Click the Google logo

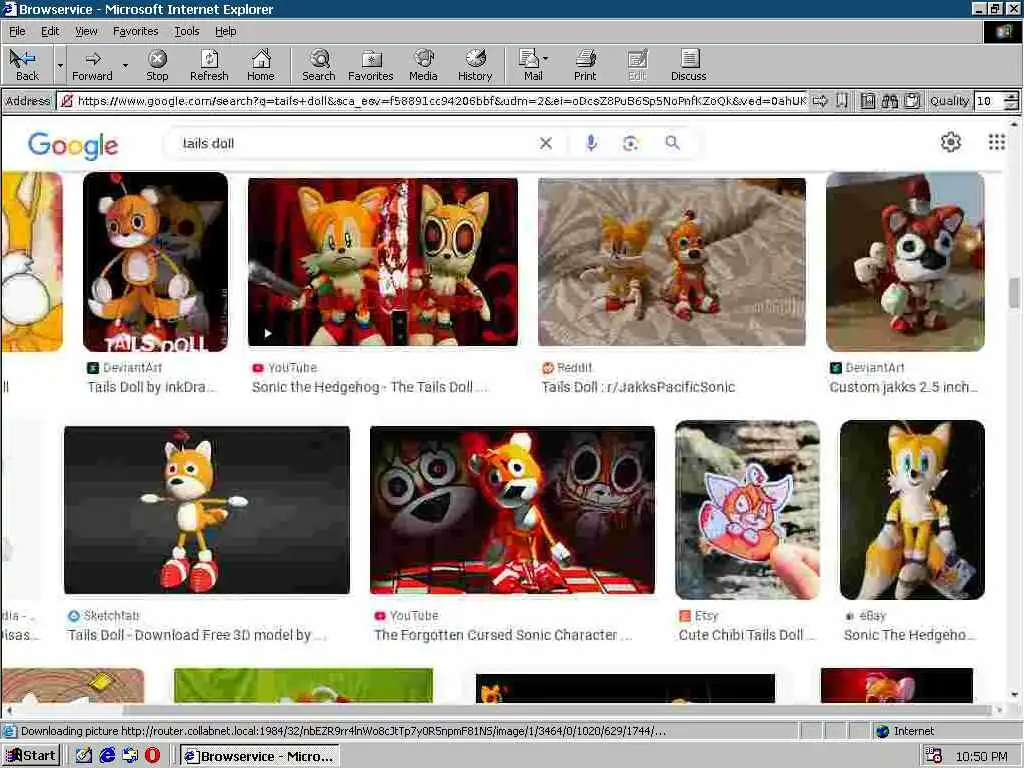click(73, 145)
